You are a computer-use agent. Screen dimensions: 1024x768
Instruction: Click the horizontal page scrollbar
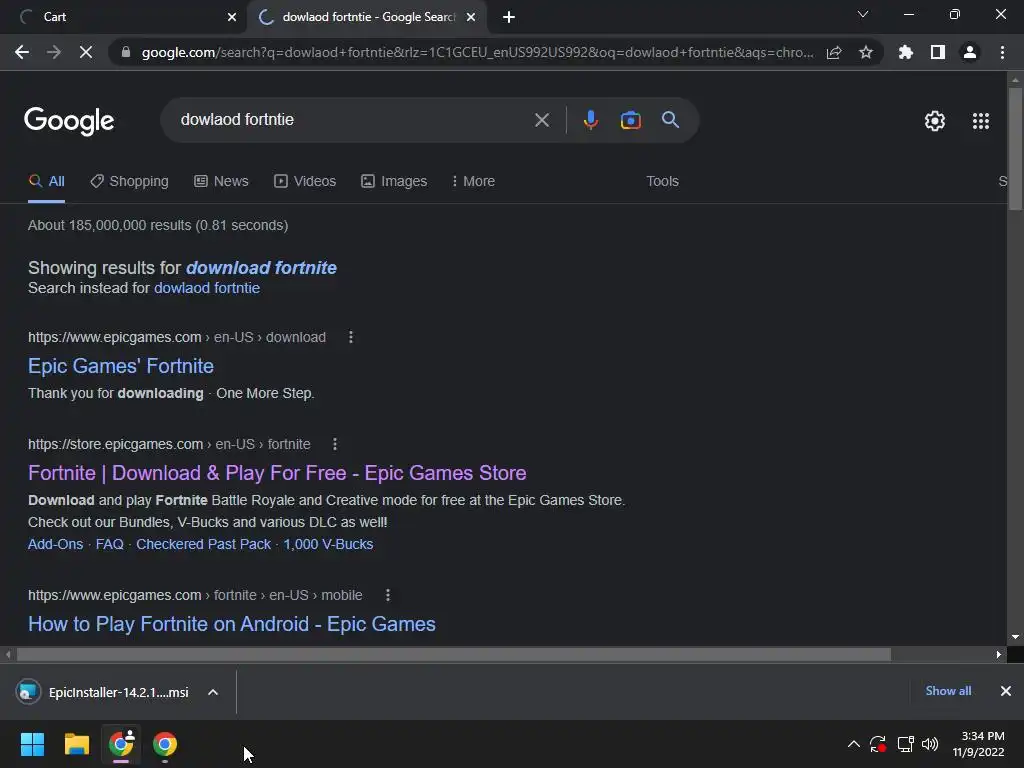454,654
